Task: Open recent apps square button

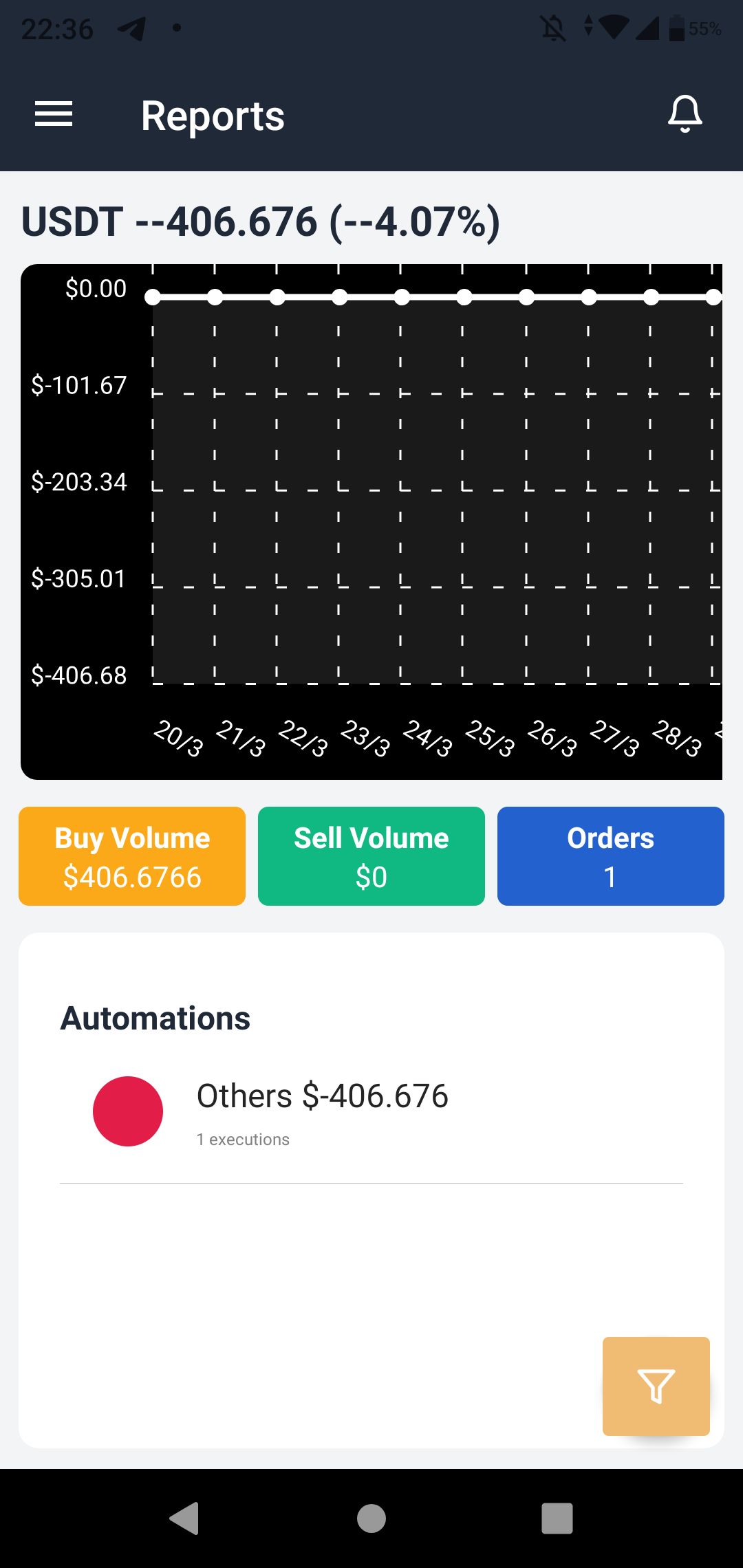Action: pos(557,1518)
